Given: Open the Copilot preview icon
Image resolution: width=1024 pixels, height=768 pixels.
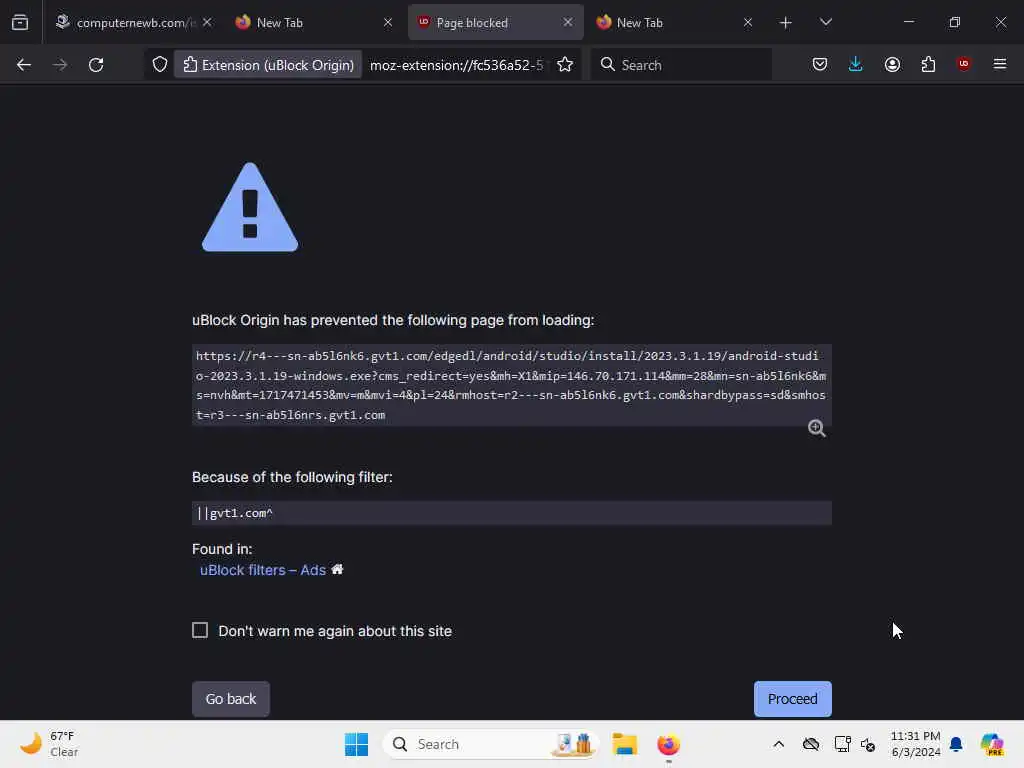Looking at the screenshot, I should coord(992,744).
